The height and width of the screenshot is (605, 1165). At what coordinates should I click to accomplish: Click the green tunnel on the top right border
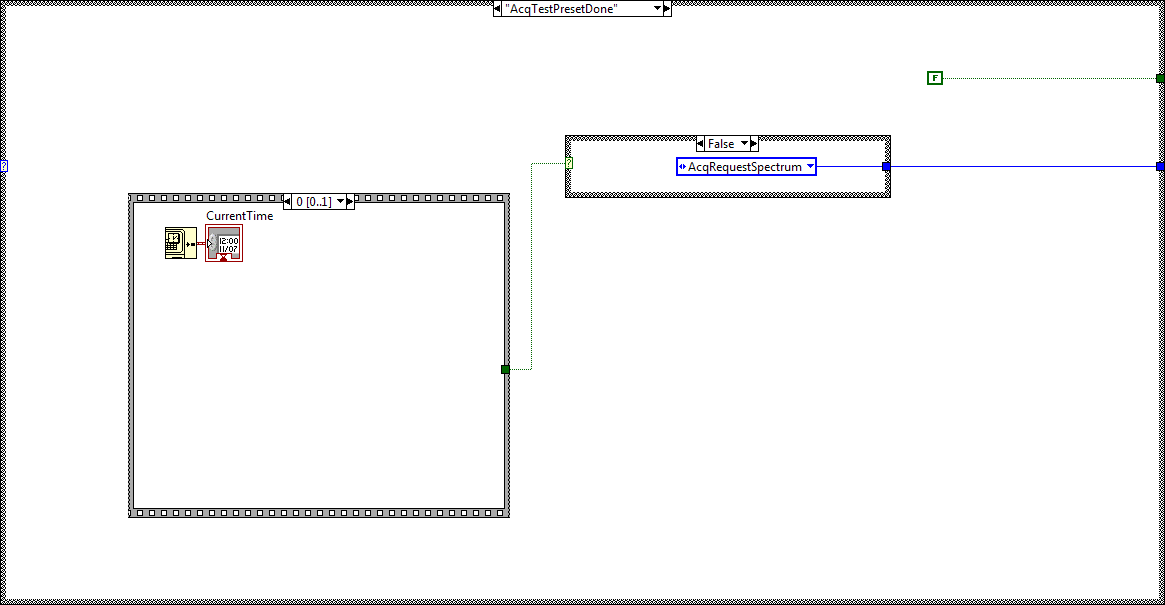click(x=1159, y=77)
